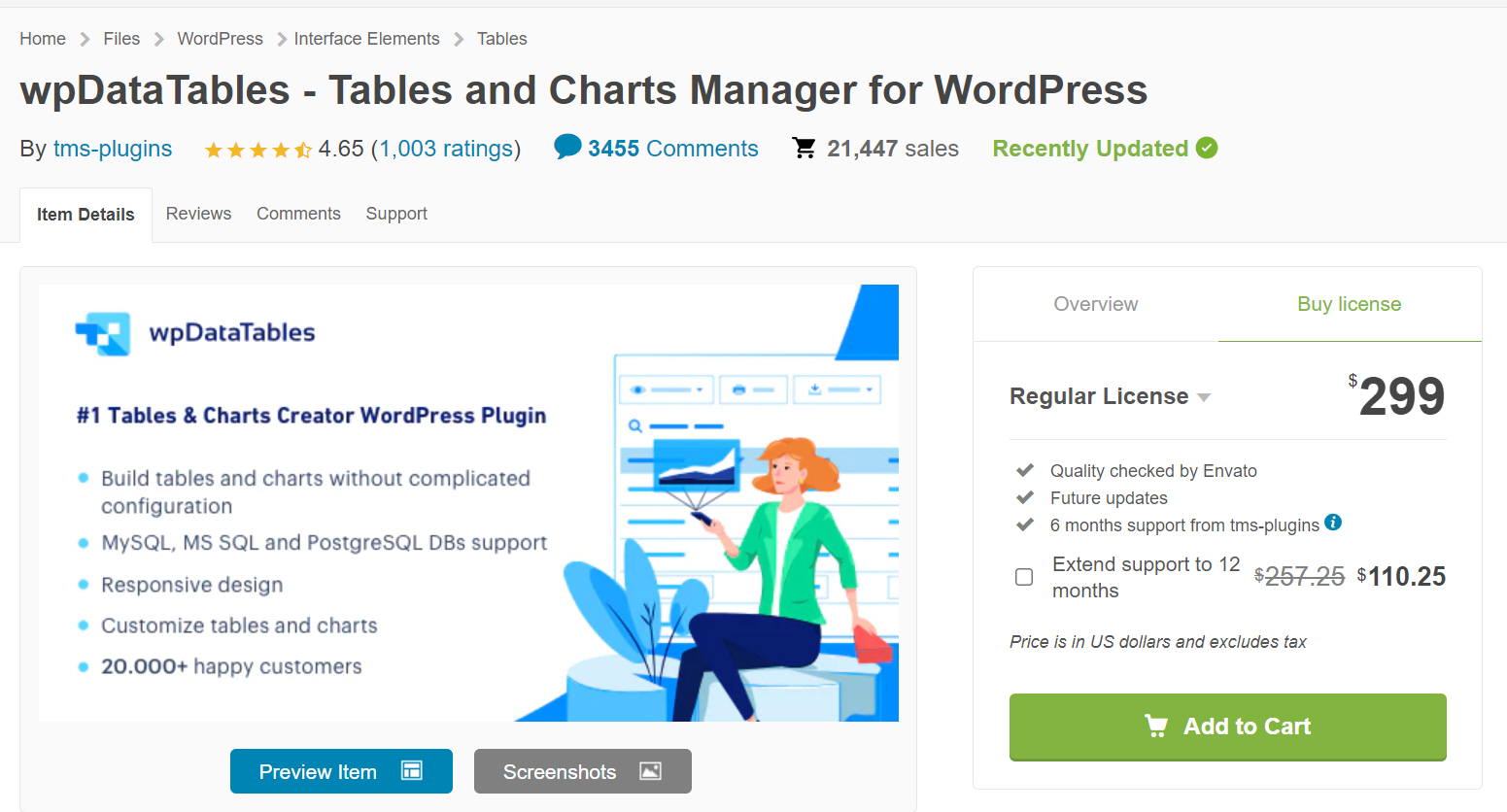Image resolution: width=1507 pixels, height=812 pixels.
Task: Click the Recently Updated label text
Action: pos(1090,149)
